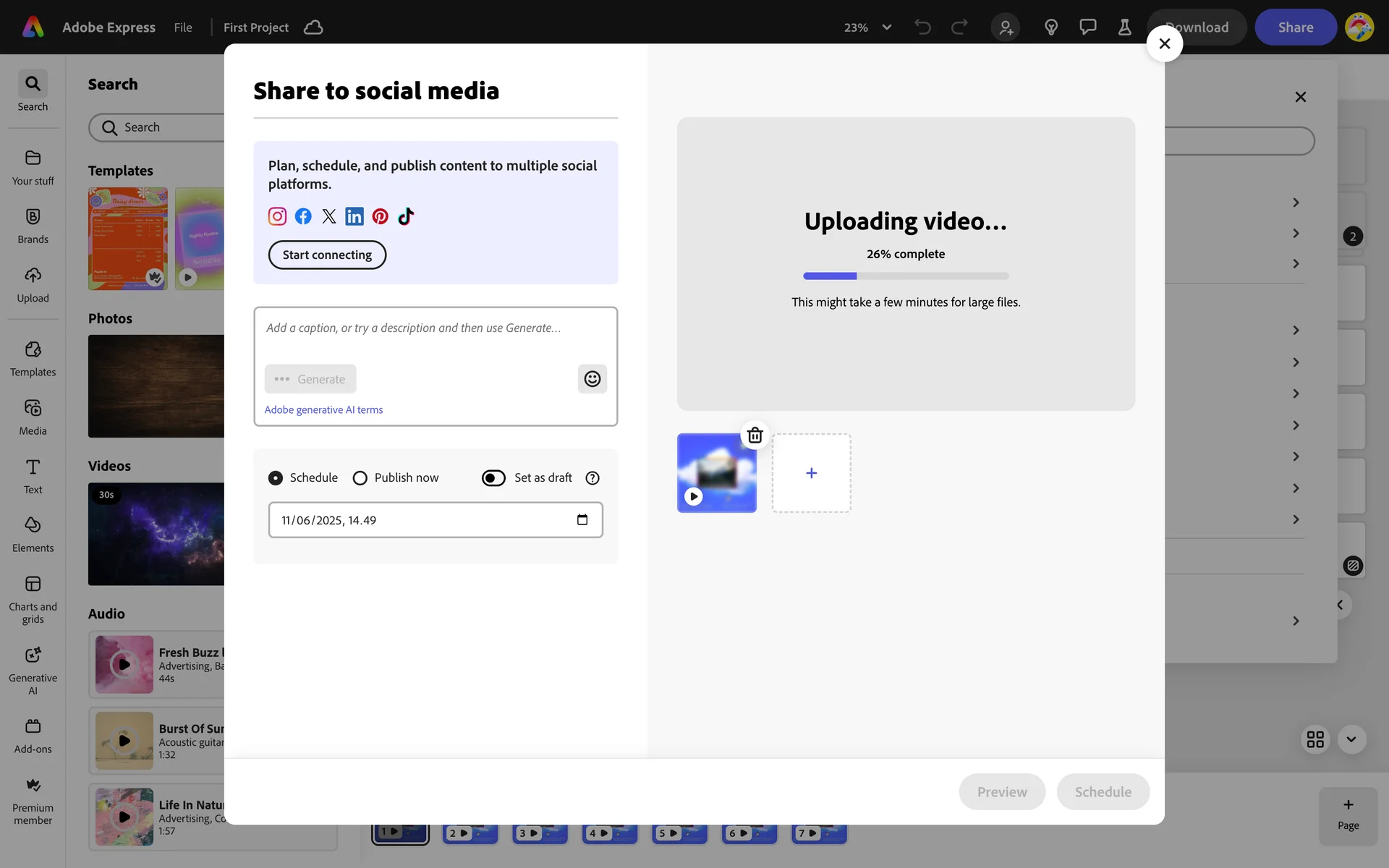This screenshot has width=1389, height=868.
Task: Click the add media plus placeholder
Action: [811, 473]
